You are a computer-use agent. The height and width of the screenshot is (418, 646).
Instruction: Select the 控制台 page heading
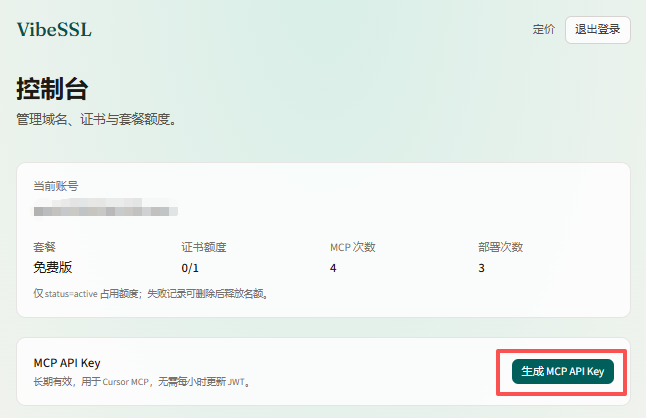(52, 89)
